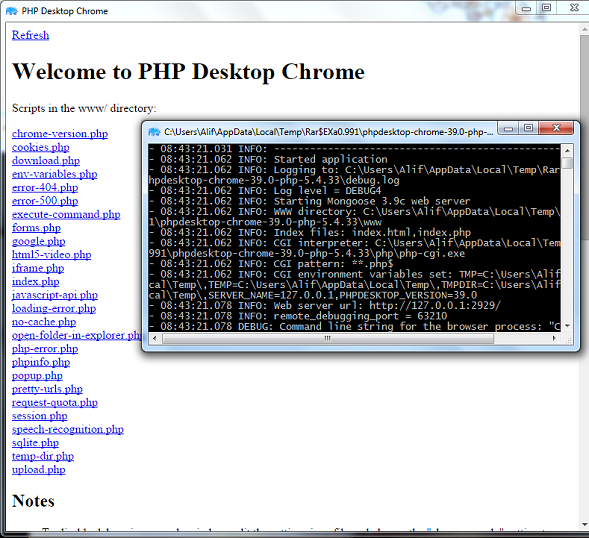Open loading-error.php link
The width and height of the screenshot is (589, 538).
click(x=54, y=308)
